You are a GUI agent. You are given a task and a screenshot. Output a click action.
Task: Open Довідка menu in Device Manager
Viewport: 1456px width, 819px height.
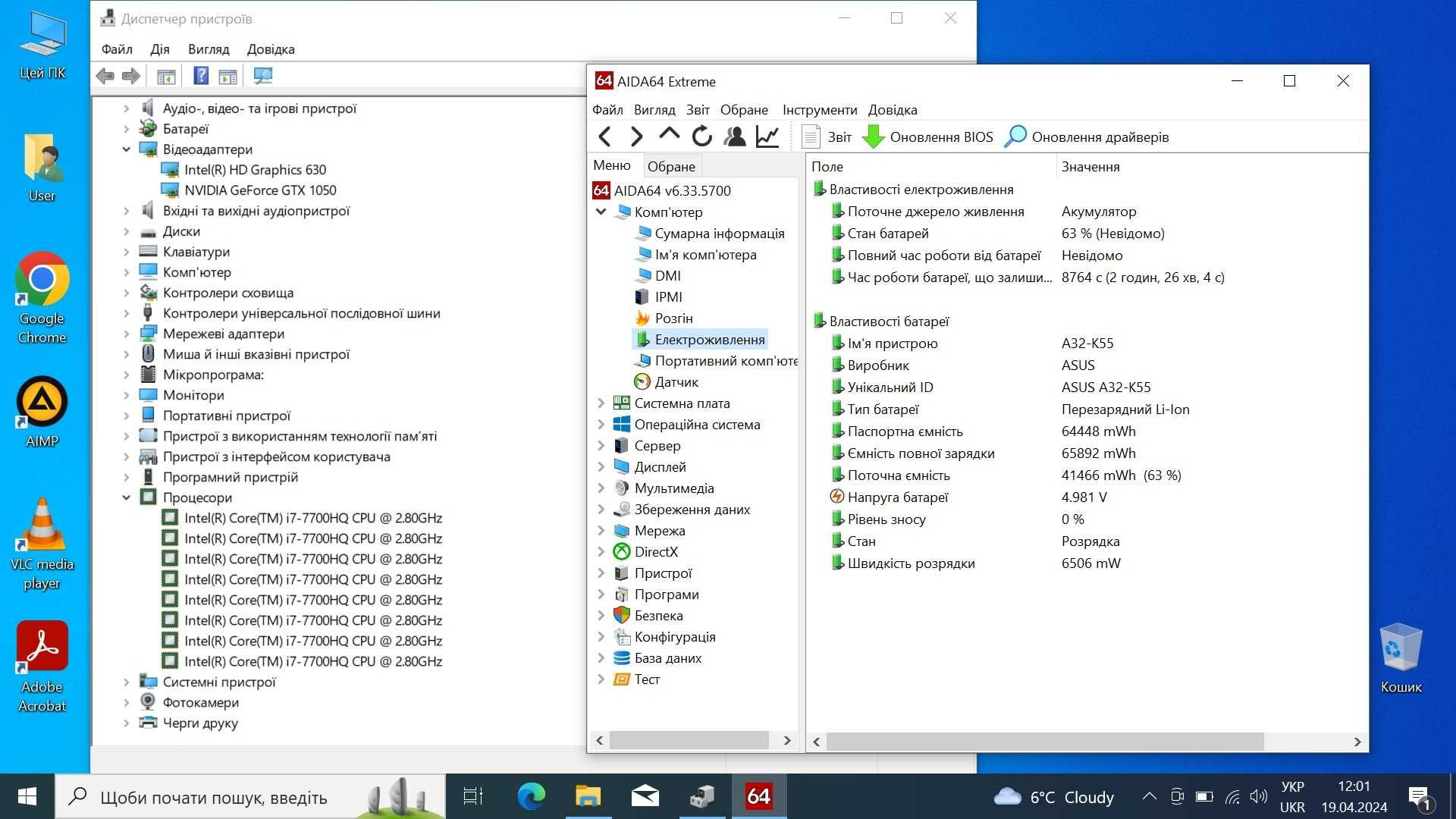point(271,49)
